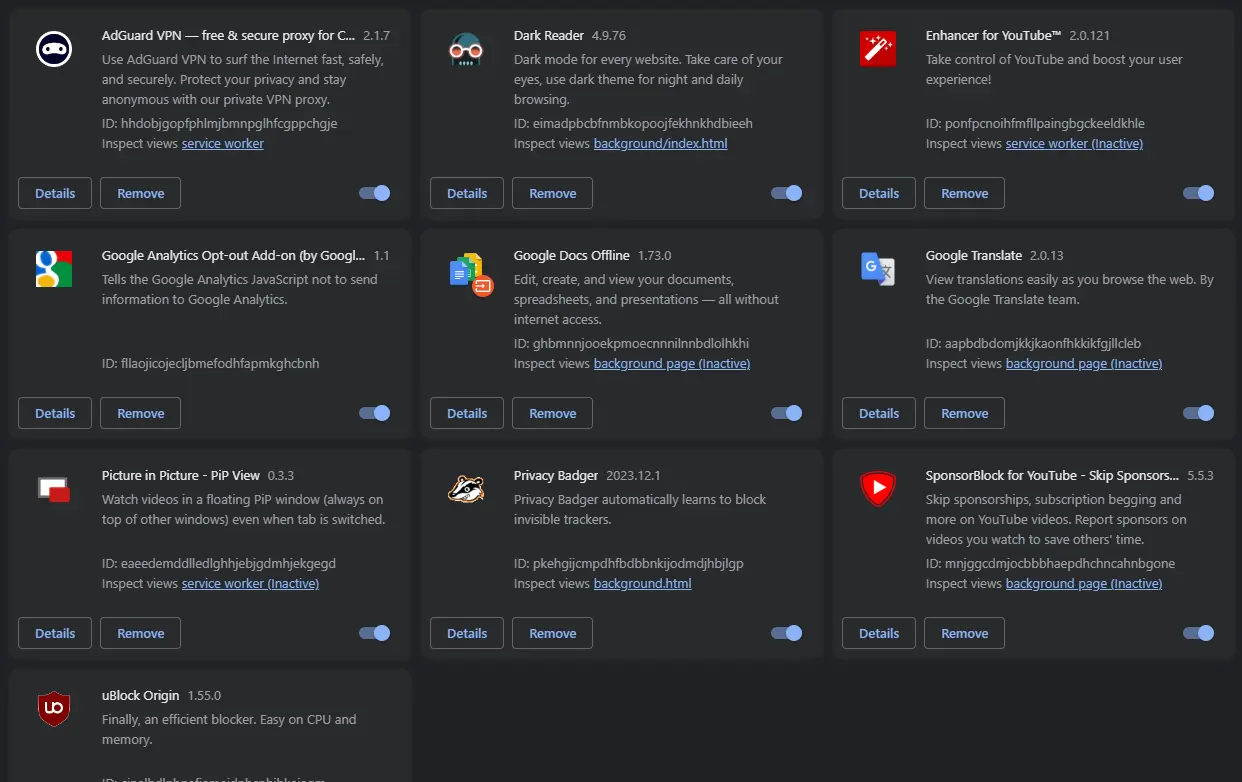
Task: Remove Google Analytics Opt-out Add-on
Action: coord(140,413)
